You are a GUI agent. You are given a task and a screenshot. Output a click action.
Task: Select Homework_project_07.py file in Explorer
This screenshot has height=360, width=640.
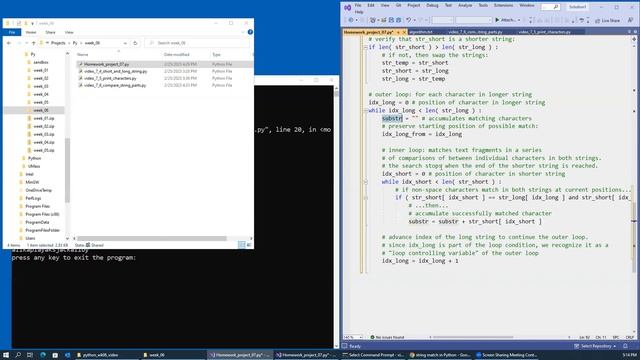106,64
